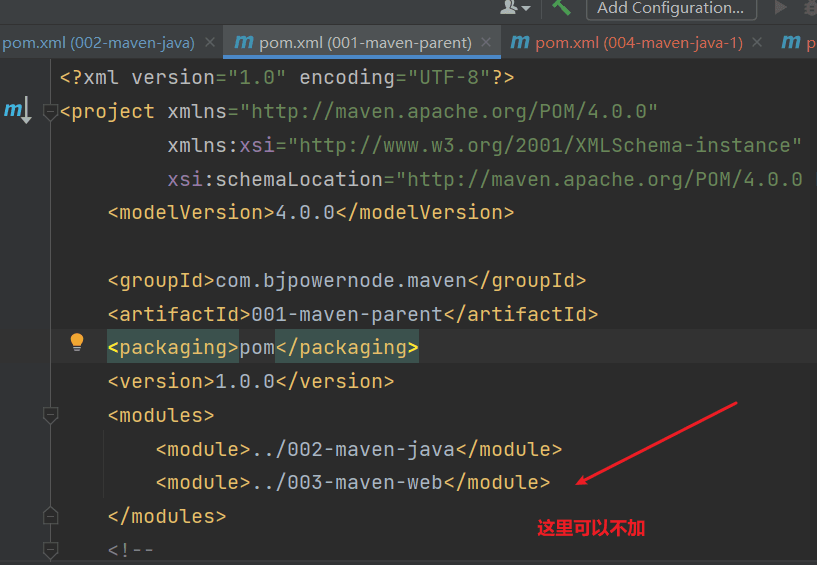Click the xmlns maven.apache.org URL value
This screenshot has height=565, width=817.
449,112
